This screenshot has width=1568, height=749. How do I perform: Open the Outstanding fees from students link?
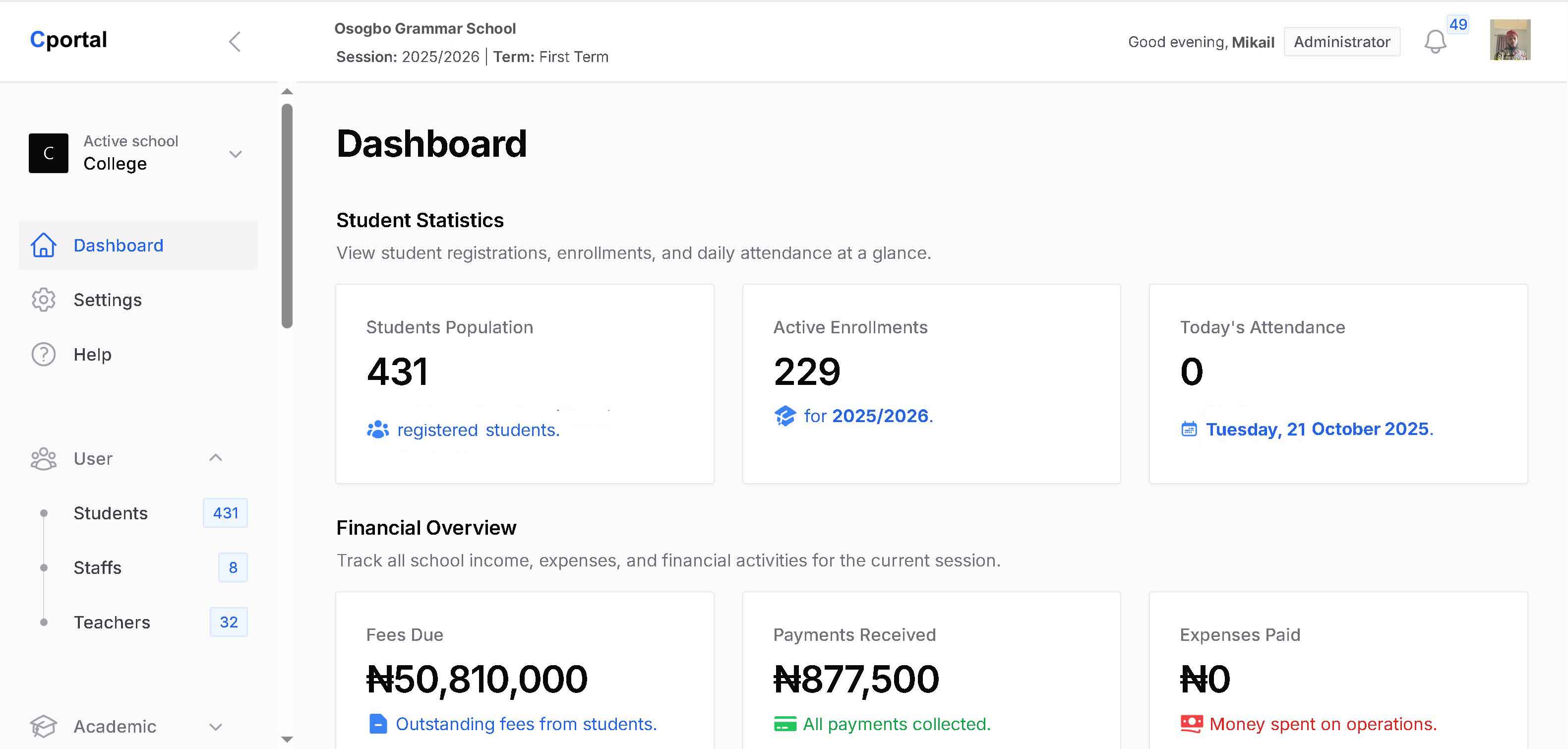(x=526, y=724)
